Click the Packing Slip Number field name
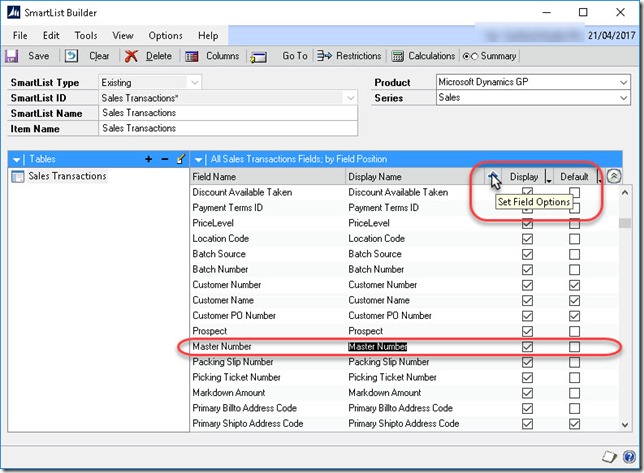The height and width of the screenshot is (473, 644). tap(233, 362)
